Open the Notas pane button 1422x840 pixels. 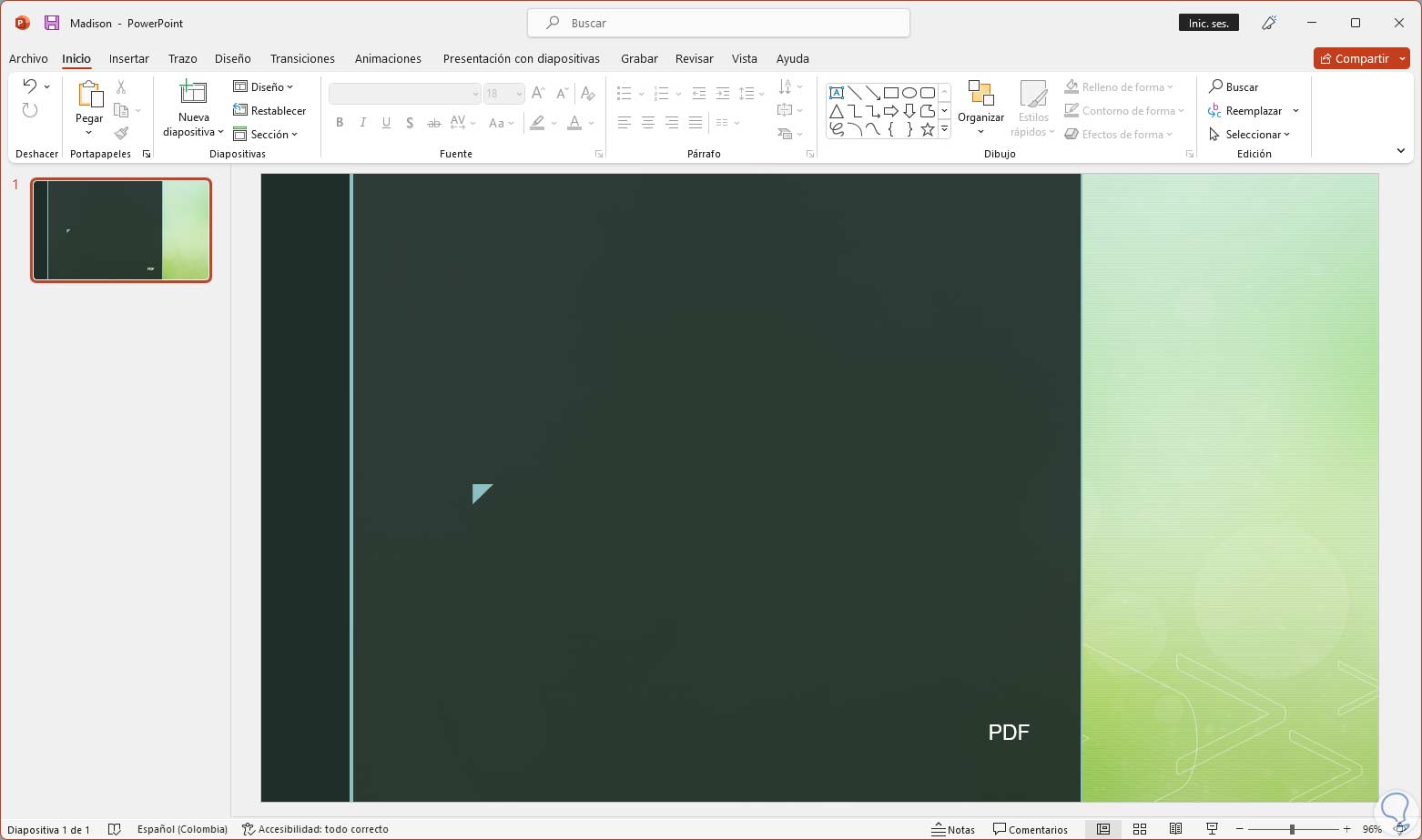953,829
